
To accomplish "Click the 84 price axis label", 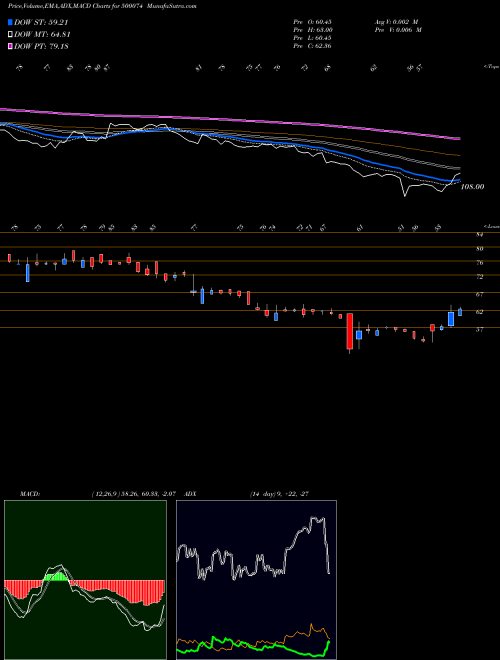I will (479, 235).
